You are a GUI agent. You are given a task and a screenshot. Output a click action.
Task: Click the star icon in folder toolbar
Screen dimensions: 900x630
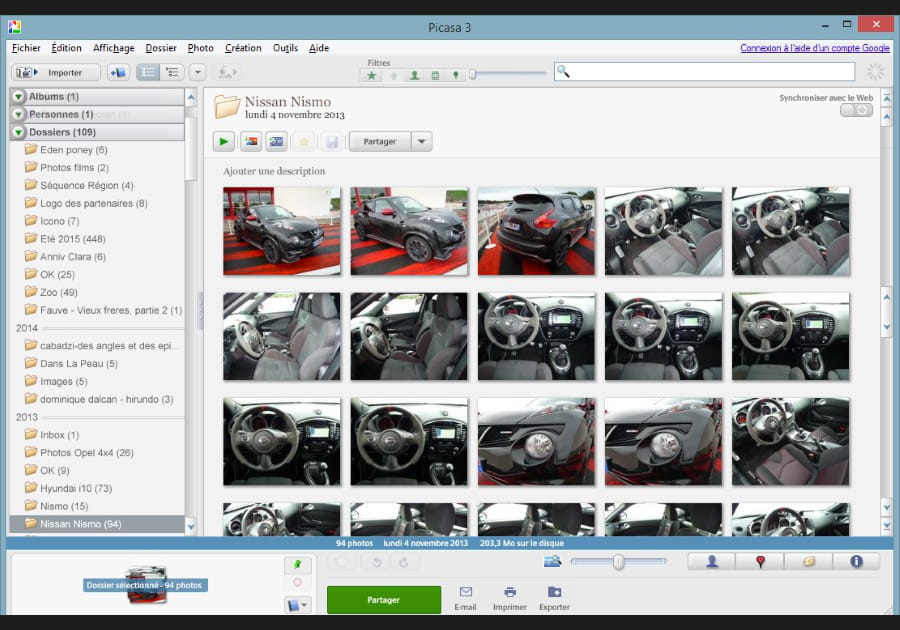[304, 141]
